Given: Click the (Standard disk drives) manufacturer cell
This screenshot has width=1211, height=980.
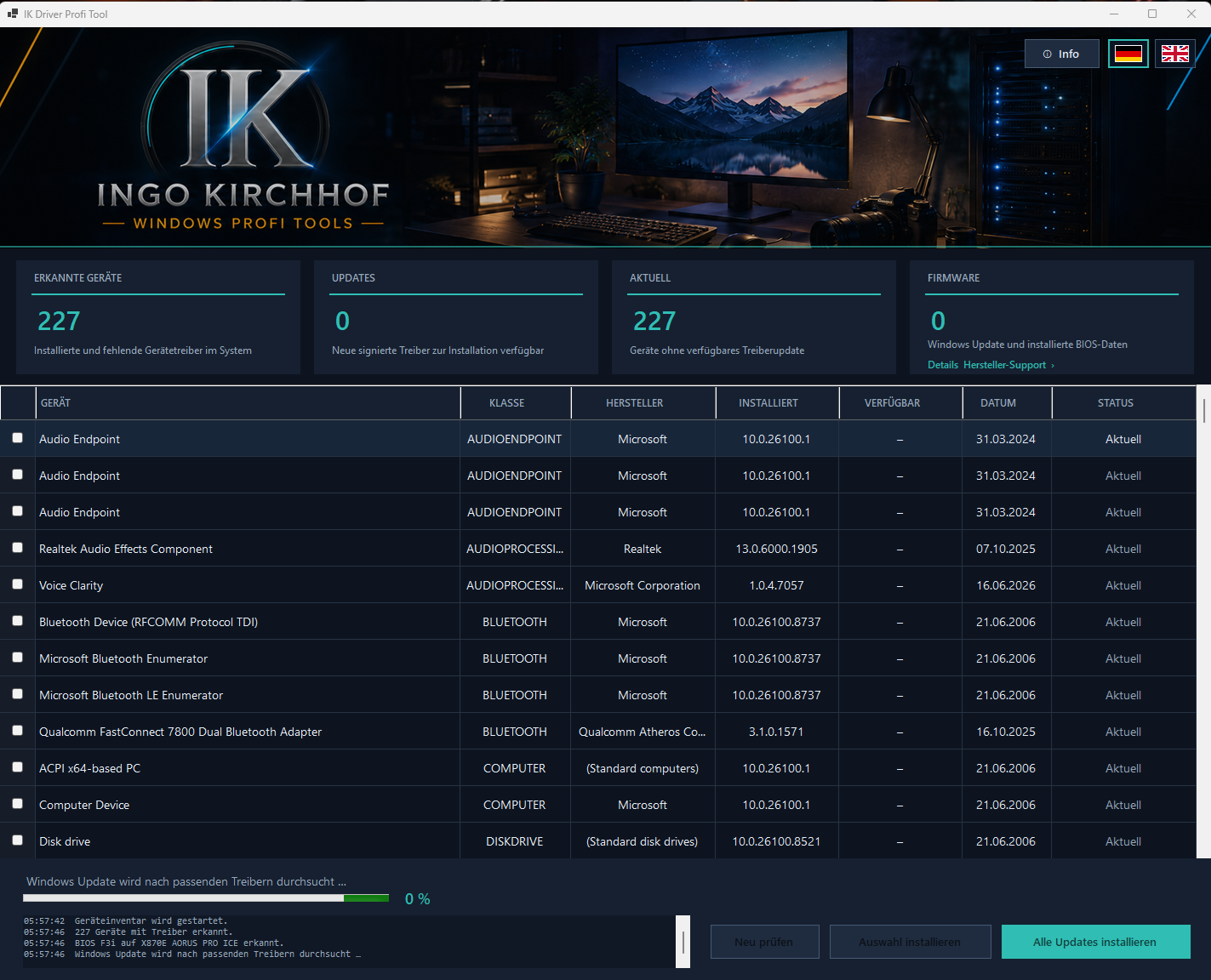Looking at the screenshot, I should pos(643,841).
